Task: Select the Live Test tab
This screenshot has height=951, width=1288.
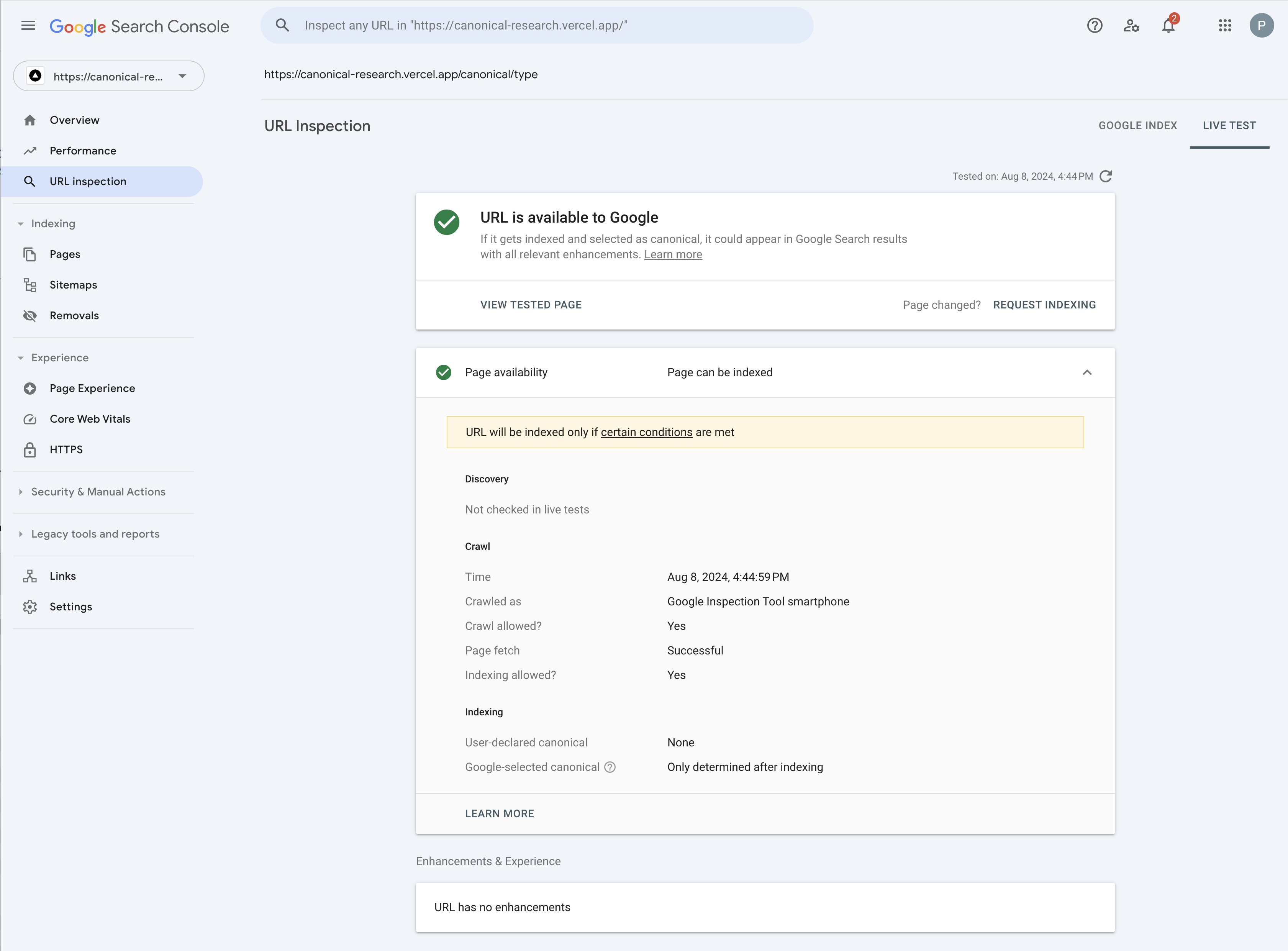Action: [1229, 126]
